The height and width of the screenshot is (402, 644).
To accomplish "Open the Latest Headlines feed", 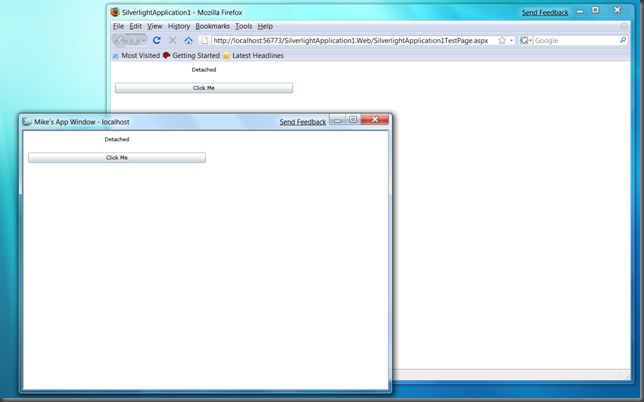I will pos(253,55).
